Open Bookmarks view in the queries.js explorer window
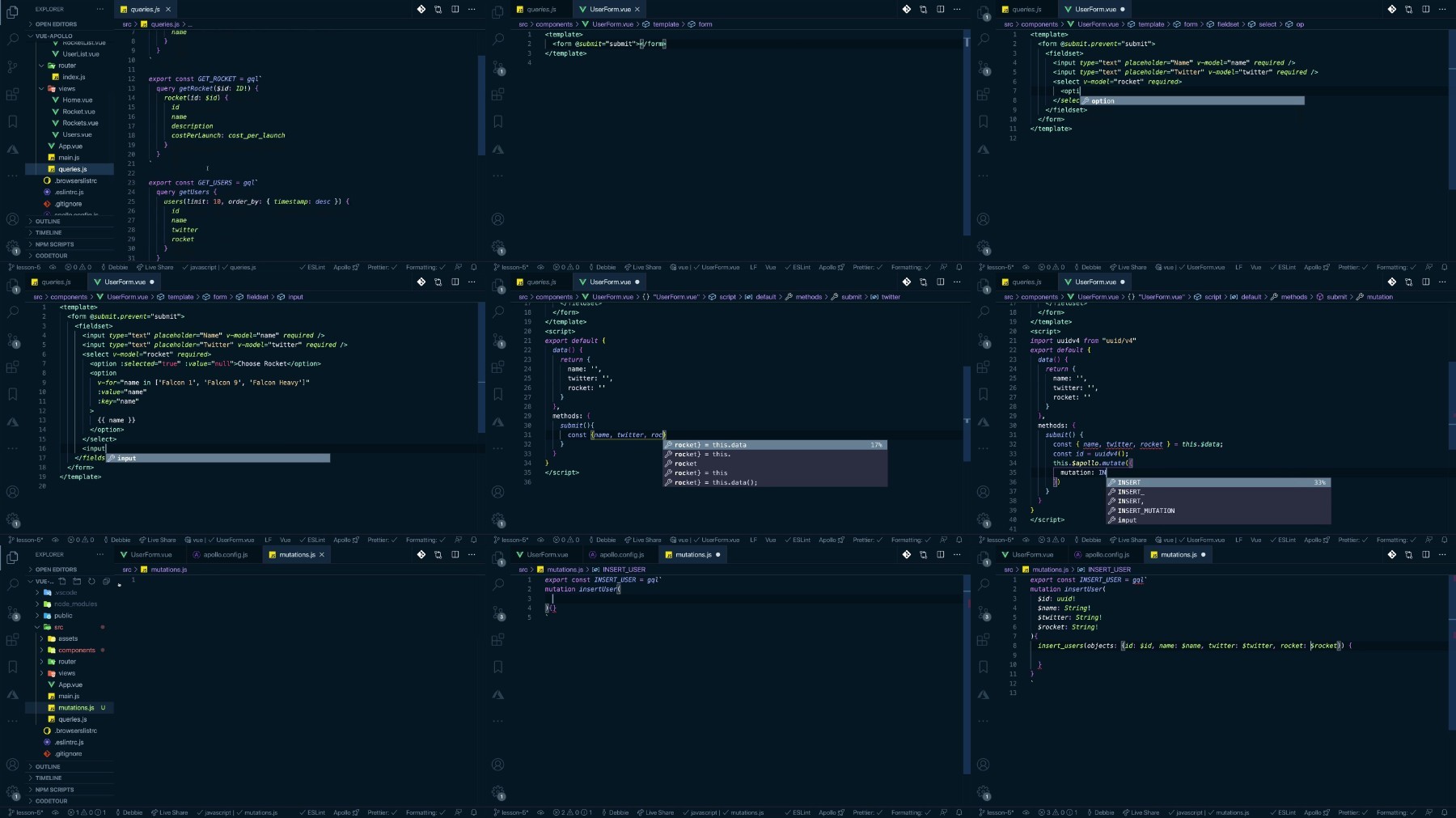The image size is (1456, 818). pyautogui.click(x=12, y=121)
